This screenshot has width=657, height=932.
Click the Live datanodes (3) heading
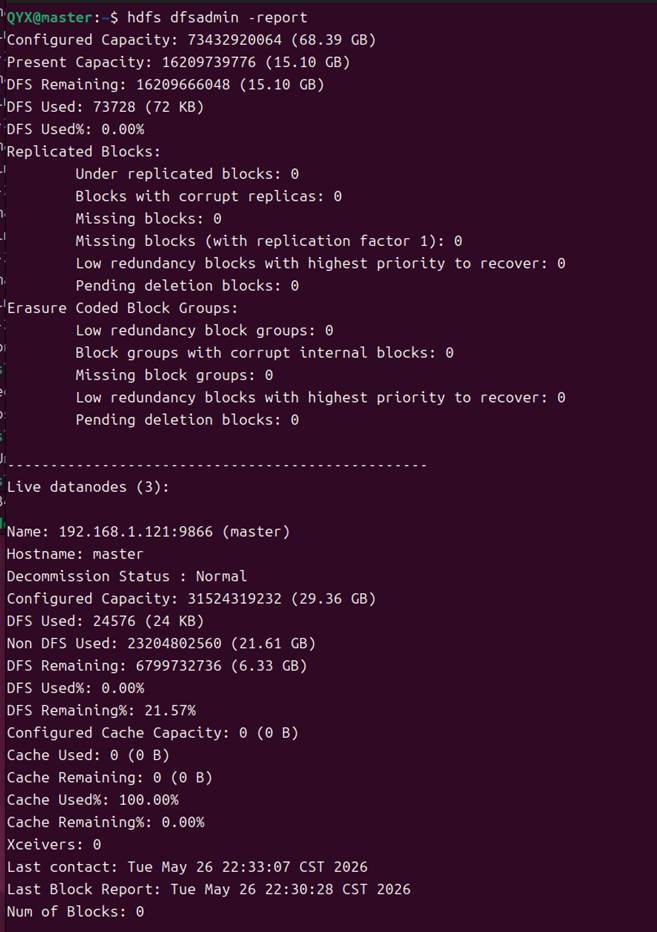click(88, 487)
